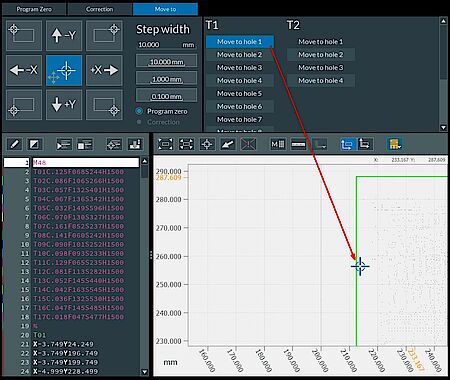Select T2 Move to hole 1
Viewport: 450px width, 380px height.
point(321,42)
